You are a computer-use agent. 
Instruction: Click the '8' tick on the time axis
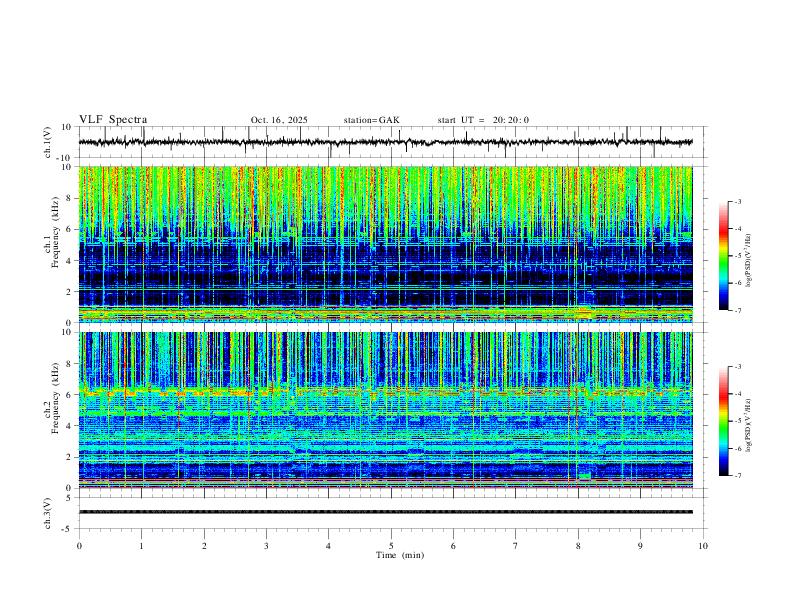pyautogui.click(x=578, y=546)
